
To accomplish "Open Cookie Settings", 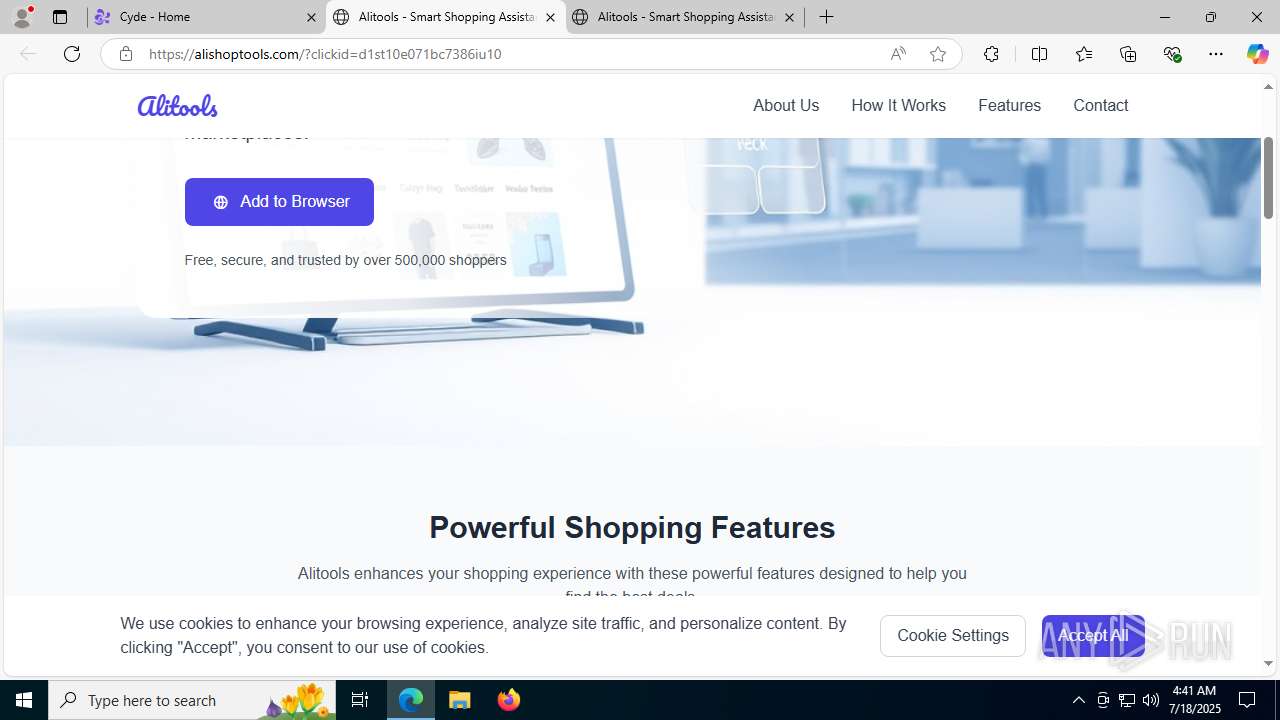I will tap(953, 636).
